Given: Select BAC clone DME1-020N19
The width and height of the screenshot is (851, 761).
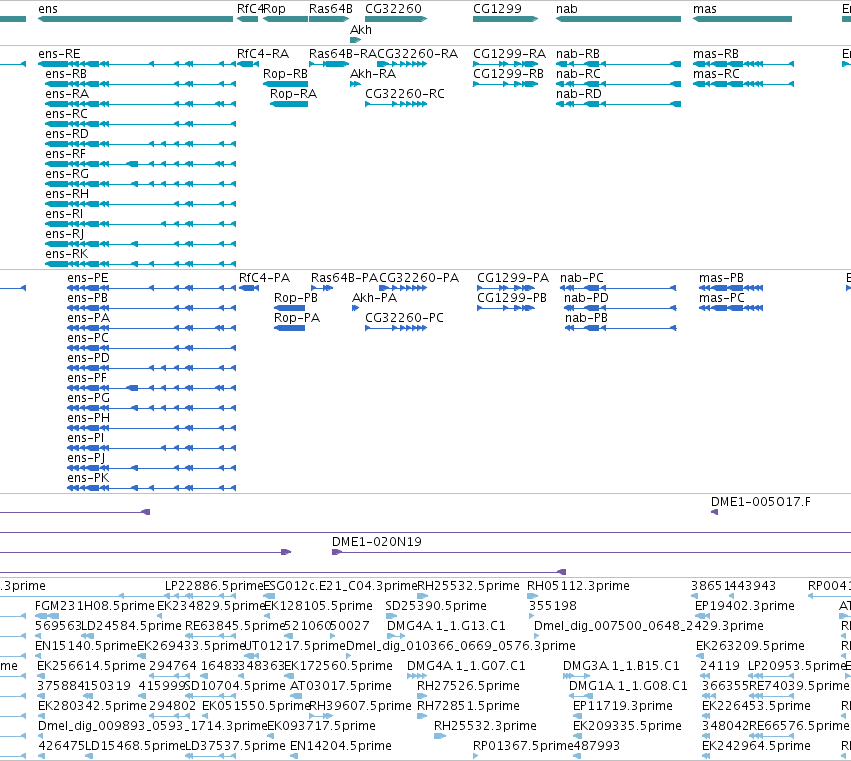Looking at the screenshot, I should click(x=592, y=552).
